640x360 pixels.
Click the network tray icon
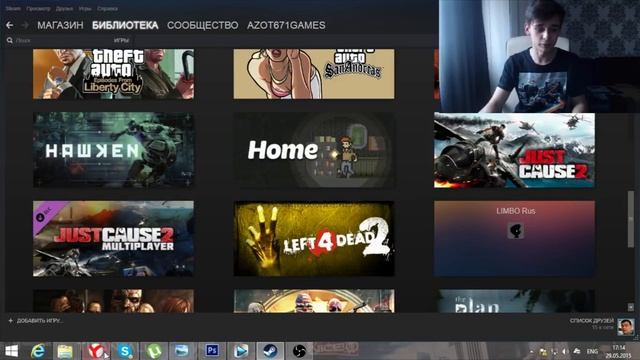click(554, 351)
